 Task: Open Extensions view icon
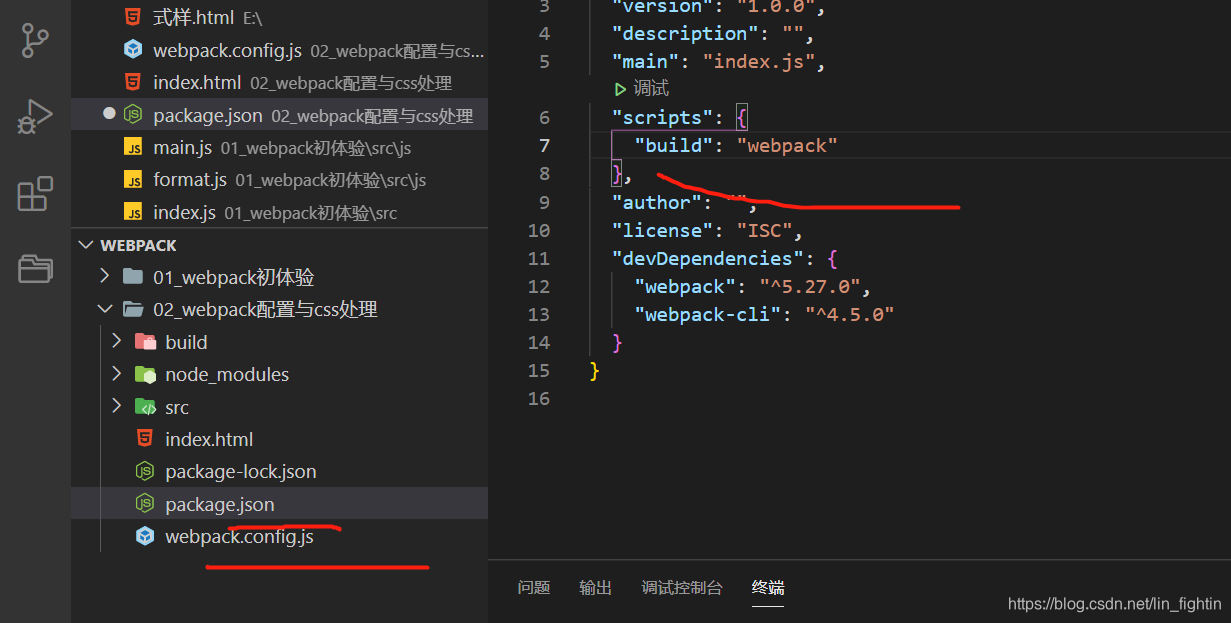[35, 193]
